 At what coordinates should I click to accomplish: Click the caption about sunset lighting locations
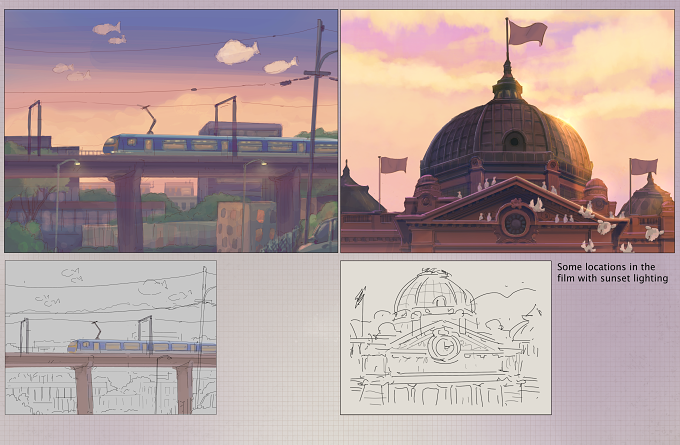click(612, 272)
